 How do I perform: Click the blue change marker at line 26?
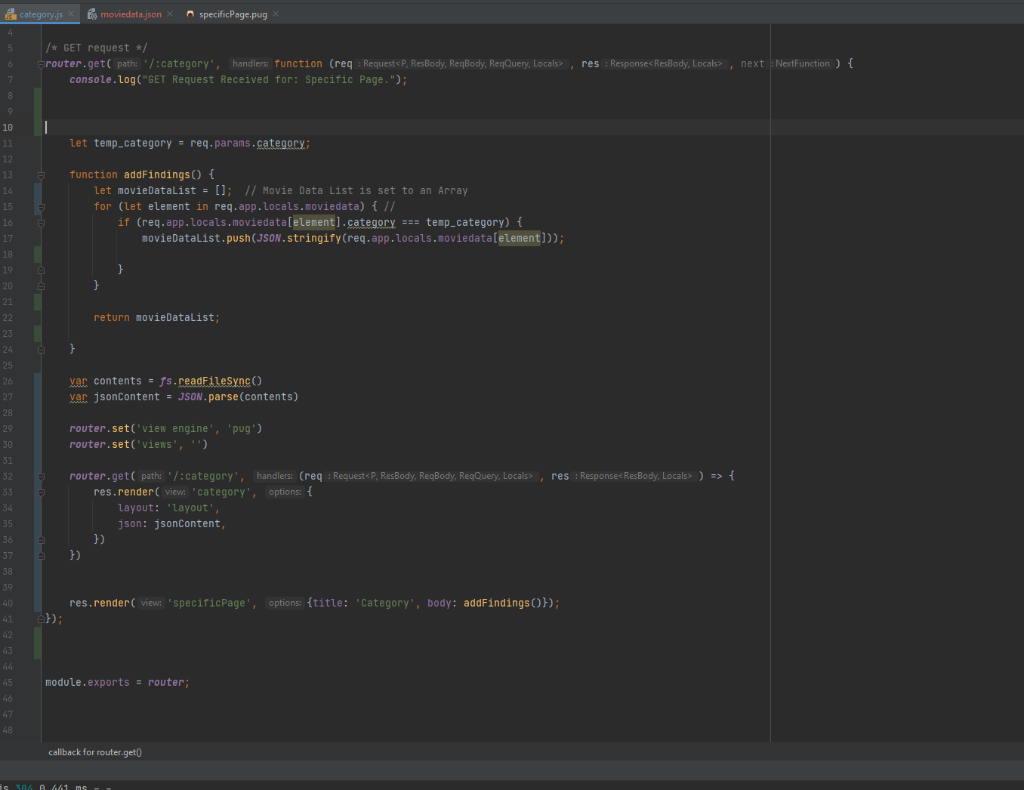click(x=37, y=381)
